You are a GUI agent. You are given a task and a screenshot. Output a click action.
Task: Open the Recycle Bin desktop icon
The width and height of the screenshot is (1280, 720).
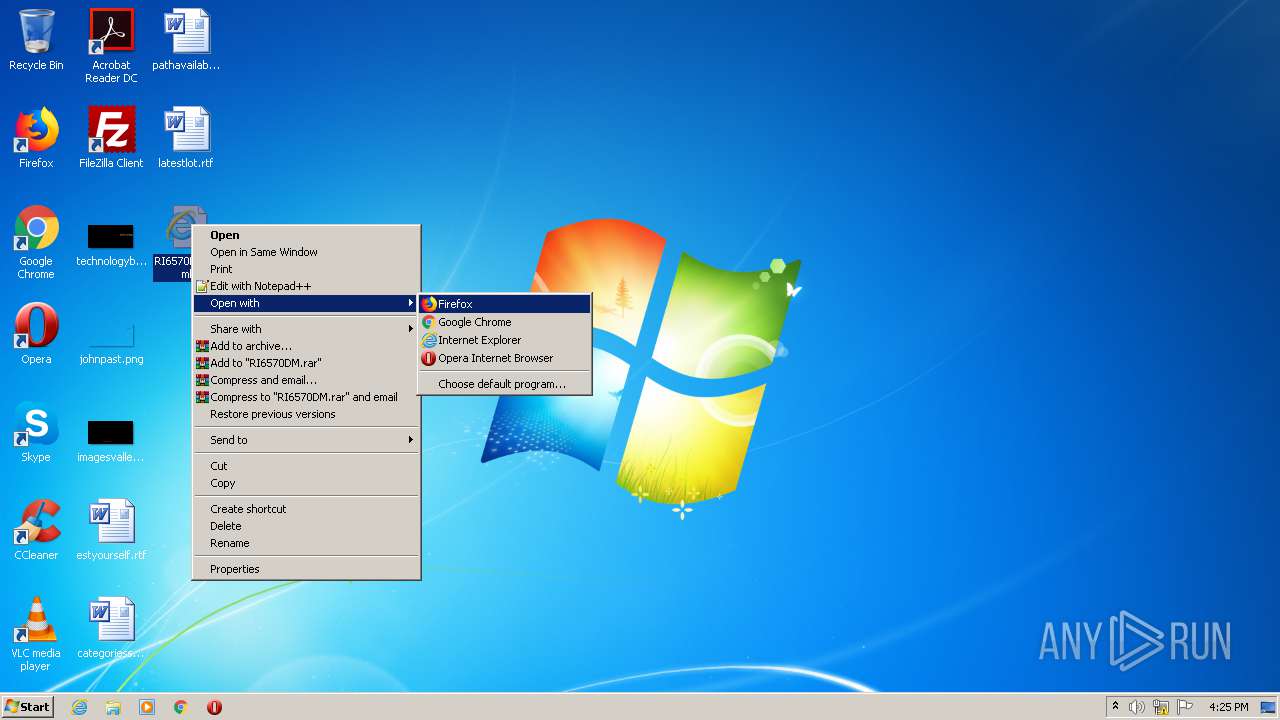tap(36, 41)
